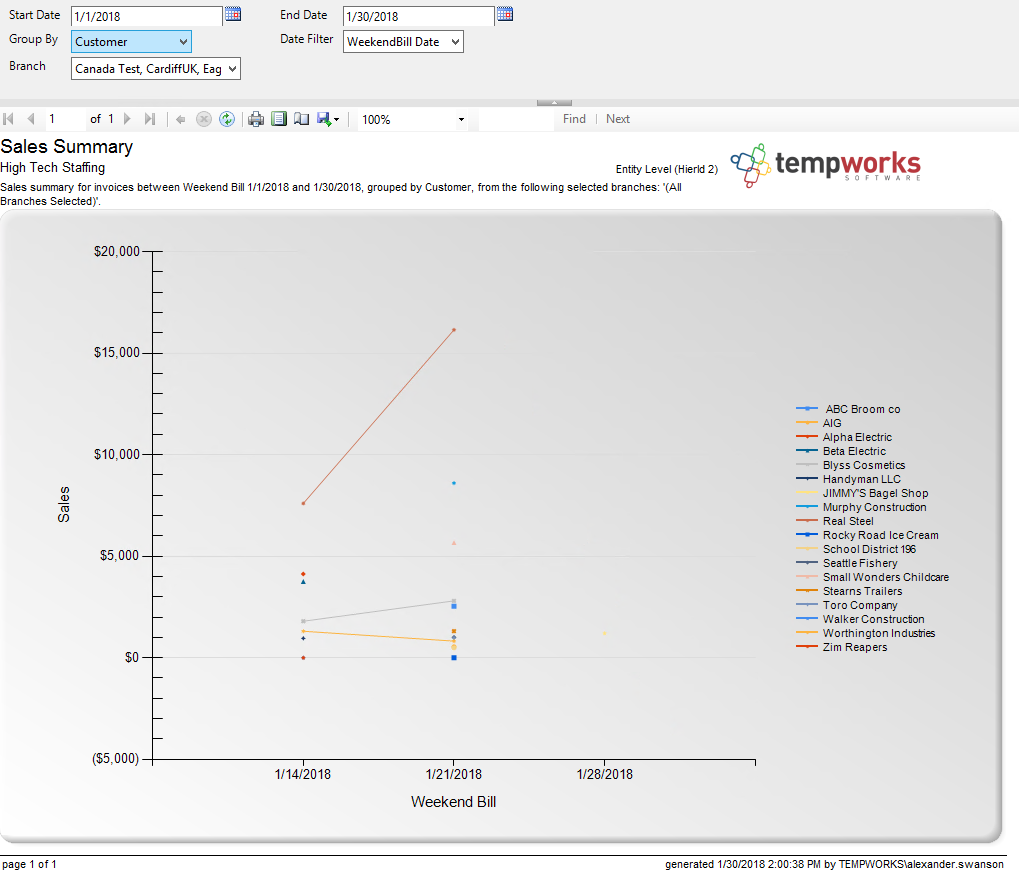Expand the Group By Customer dropdown
Screen dimensions: 1019x875
(131, 42)
